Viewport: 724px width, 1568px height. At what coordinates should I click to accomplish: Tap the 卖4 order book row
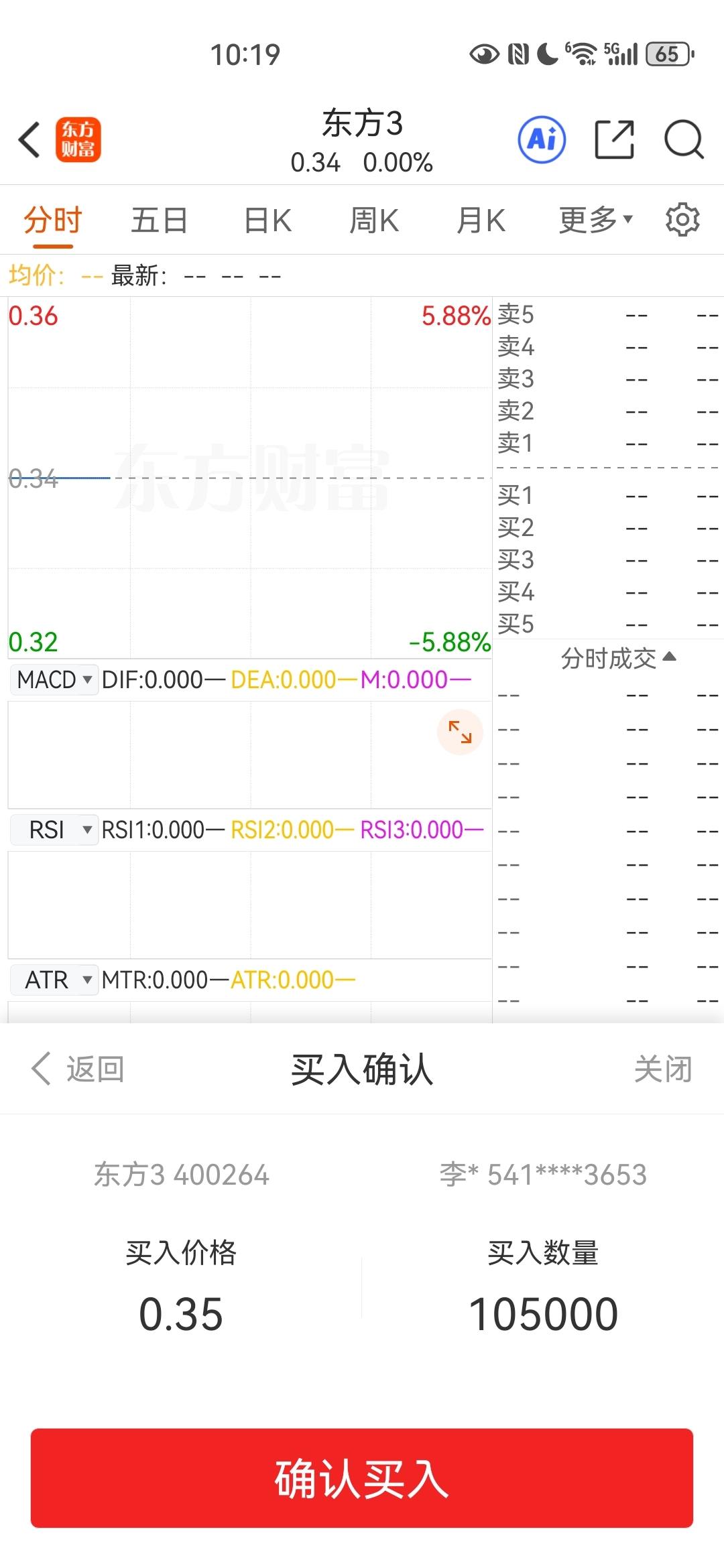coord(608,346)
